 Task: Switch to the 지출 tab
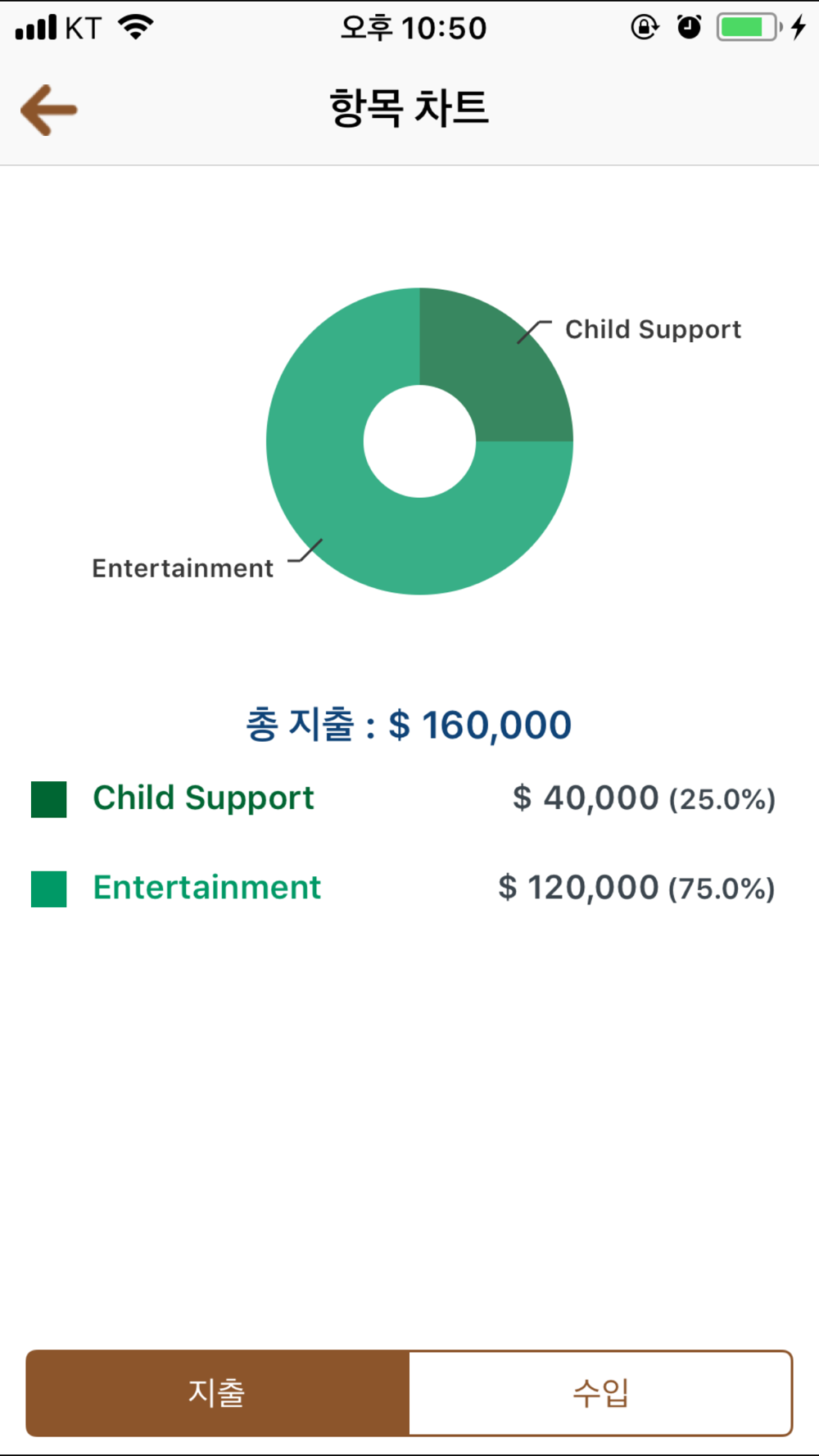click(218, 1393)
